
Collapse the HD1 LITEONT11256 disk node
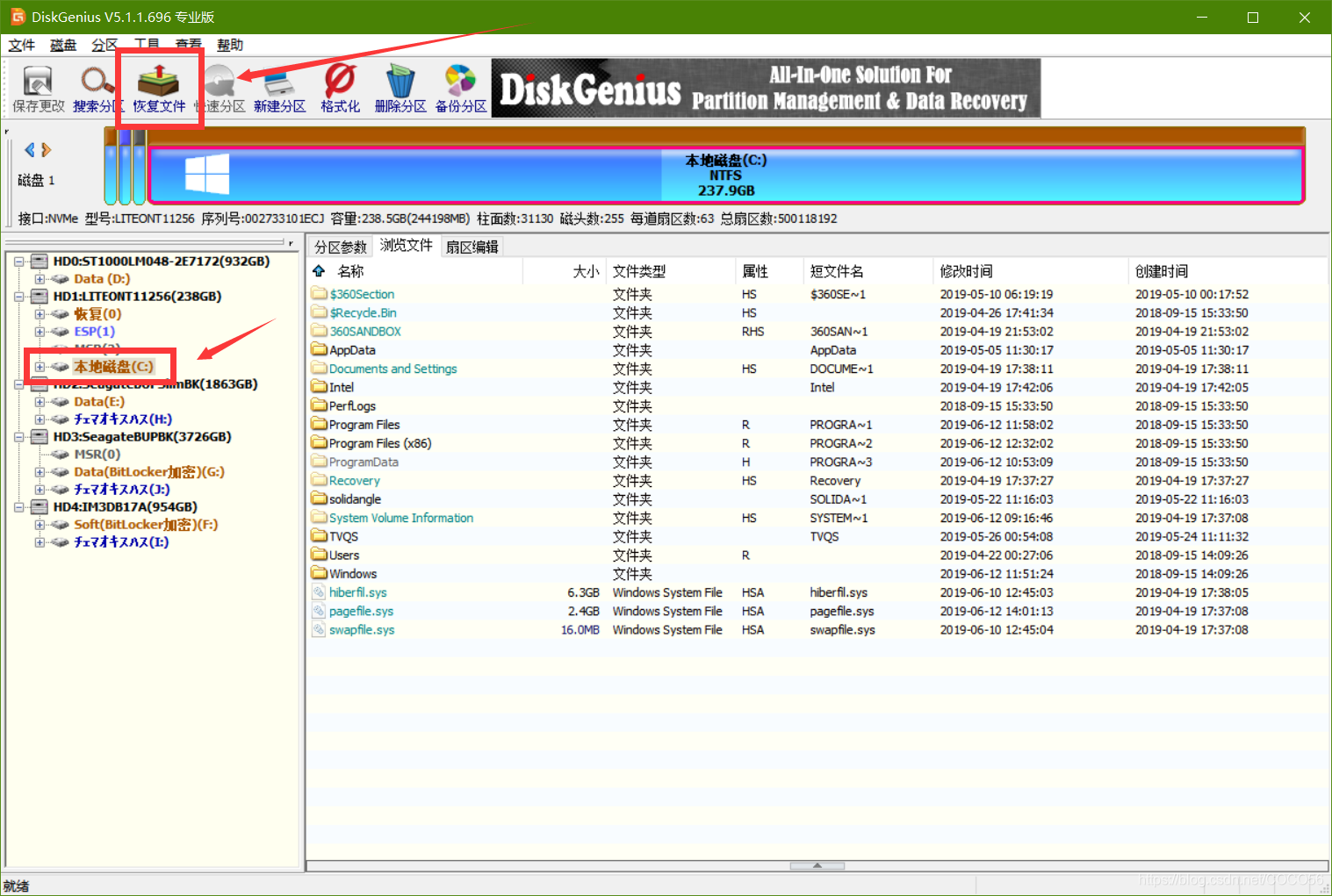18,297
